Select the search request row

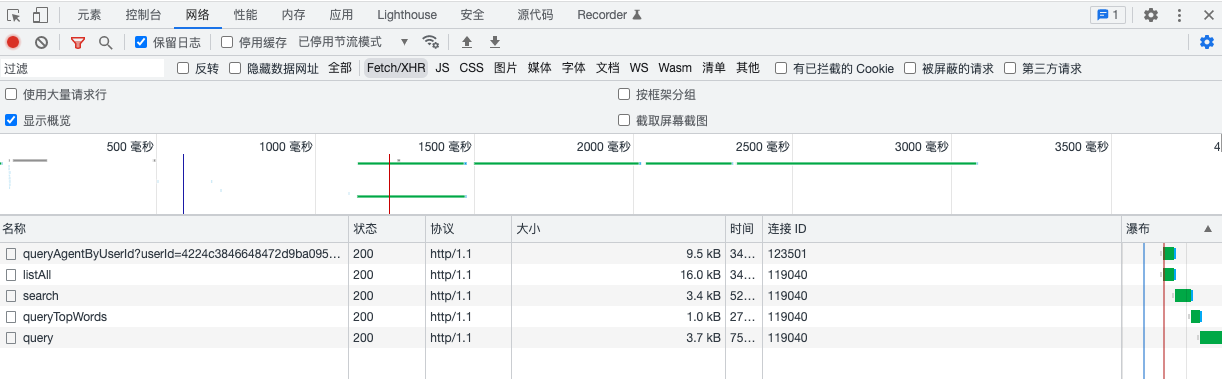click(611, 295)
